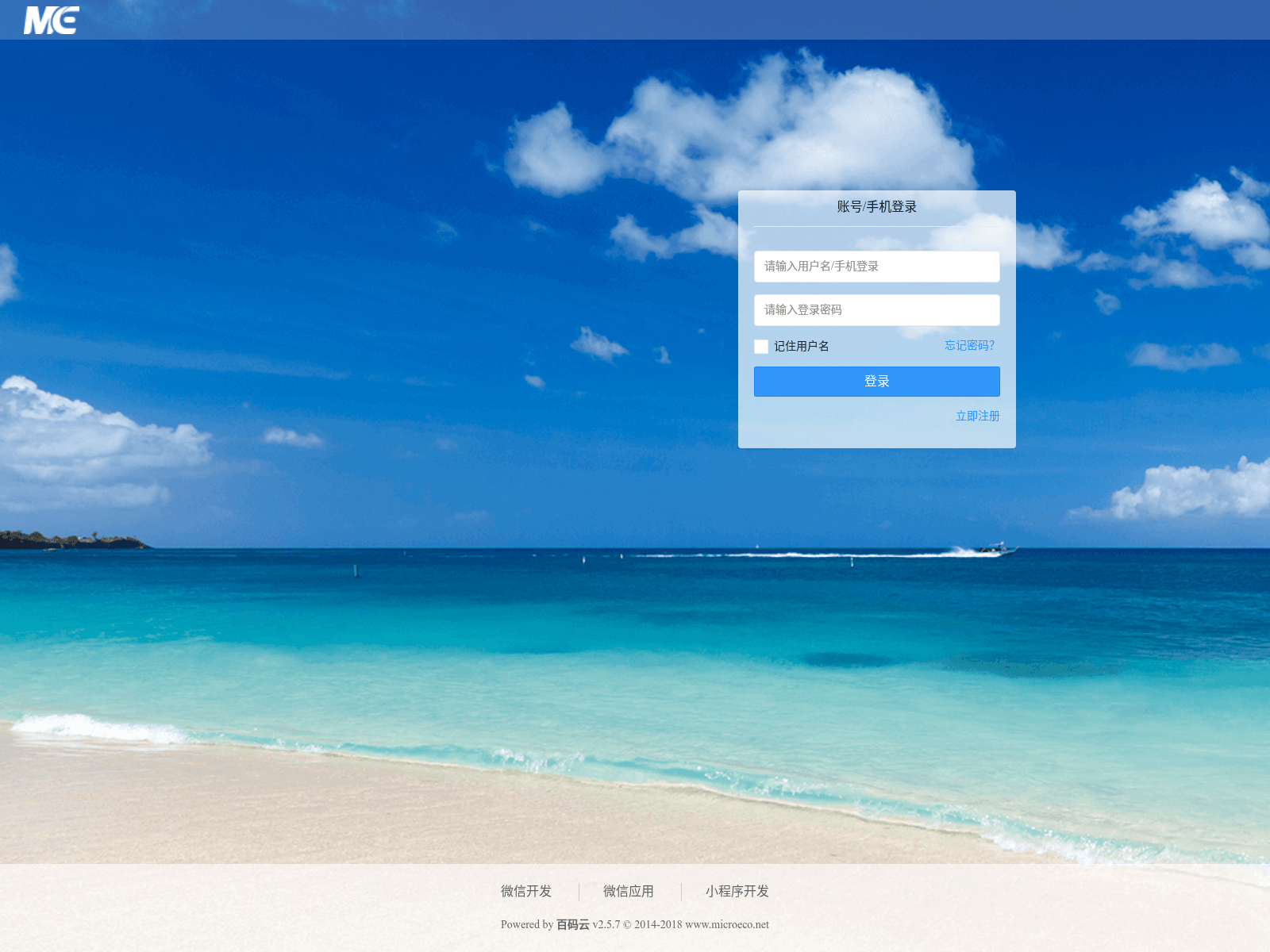This screenshot has width=1270, height=952.
Task: Focus the 请输入用户名/手机登录 username field
Action: (x=876, y=267)
